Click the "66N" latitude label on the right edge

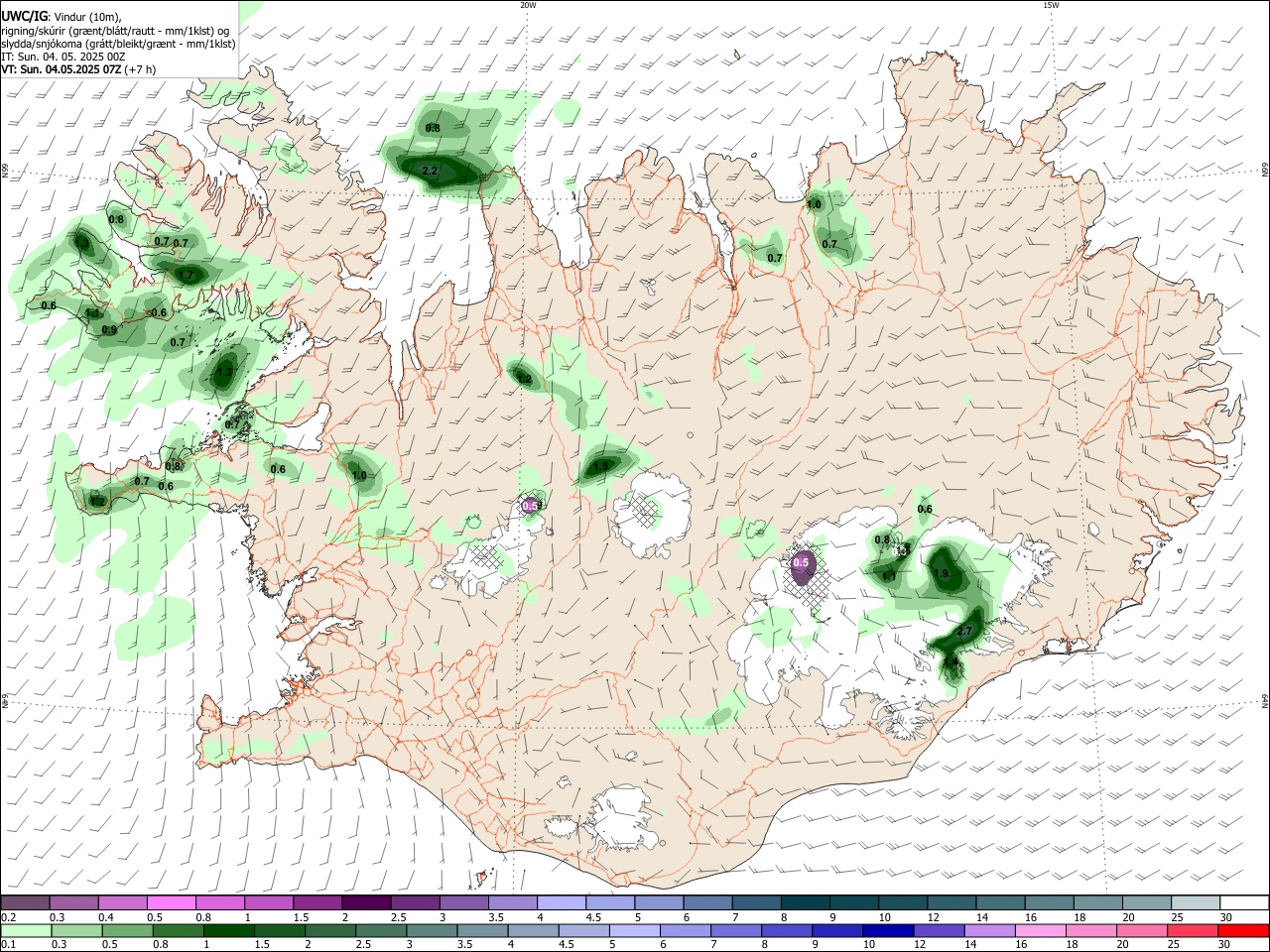pos(1265,171)
